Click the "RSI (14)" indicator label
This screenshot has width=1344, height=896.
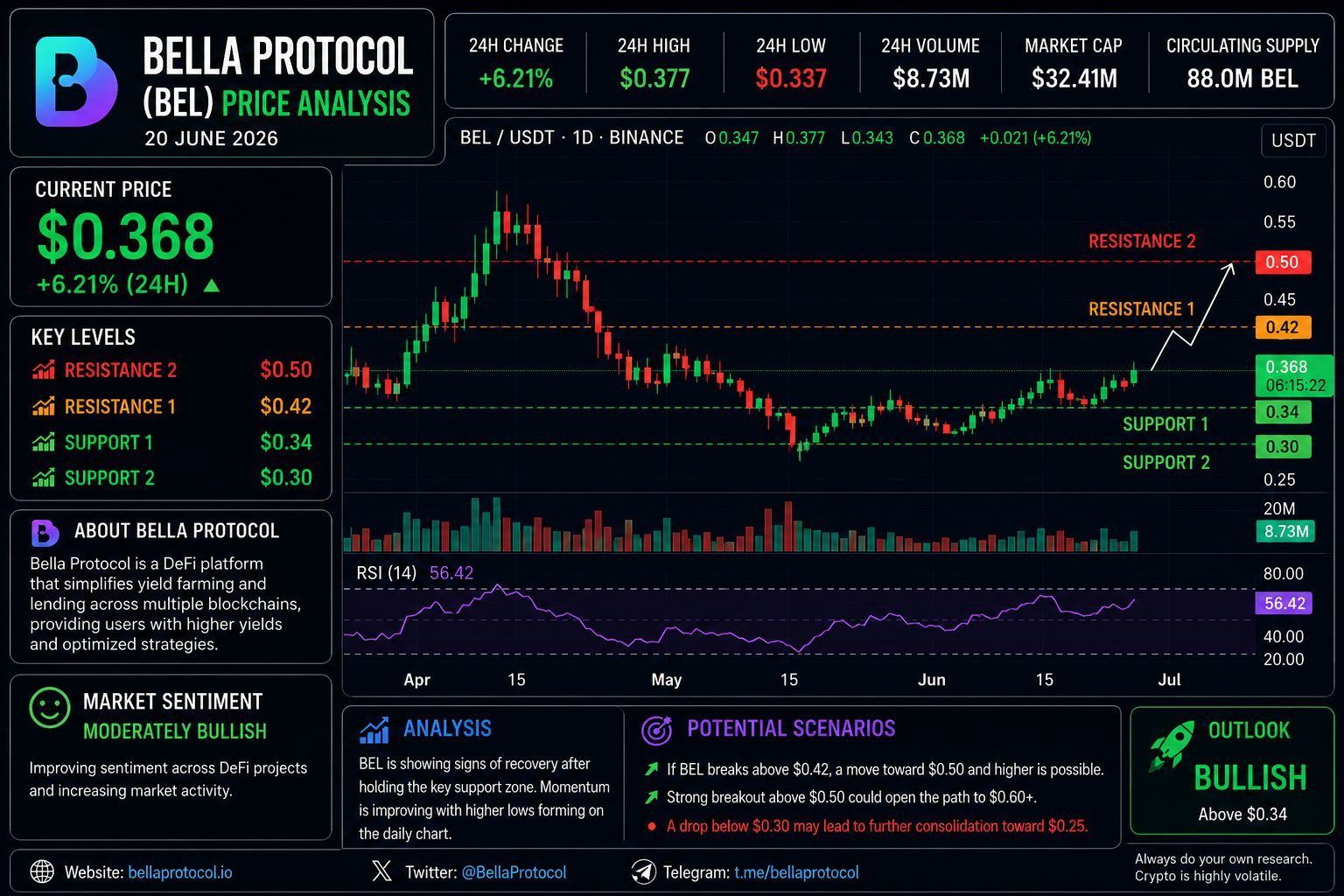click(387, 573)
